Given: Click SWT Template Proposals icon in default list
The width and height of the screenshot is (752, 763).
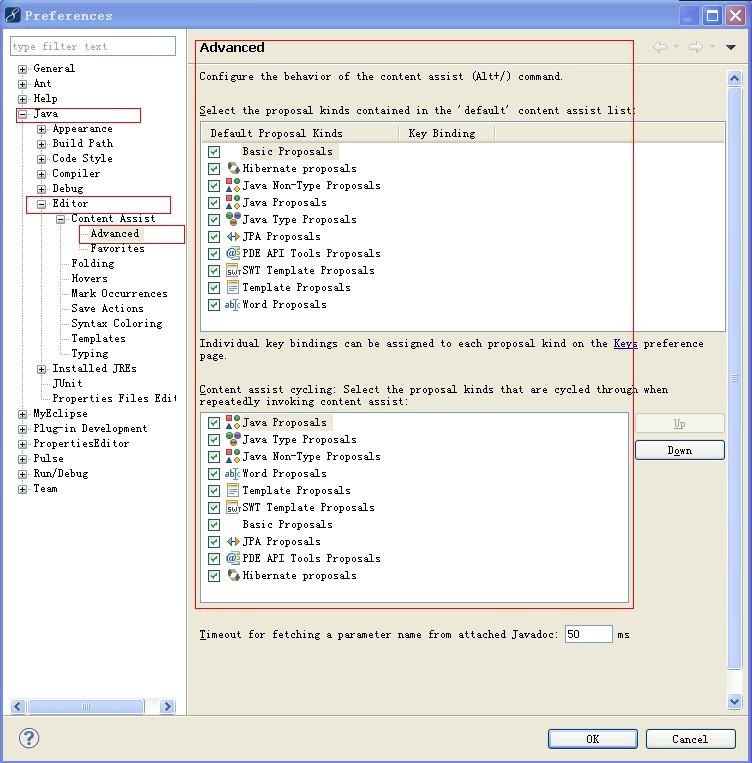Looking at the screenshot, I should [233, 271].
